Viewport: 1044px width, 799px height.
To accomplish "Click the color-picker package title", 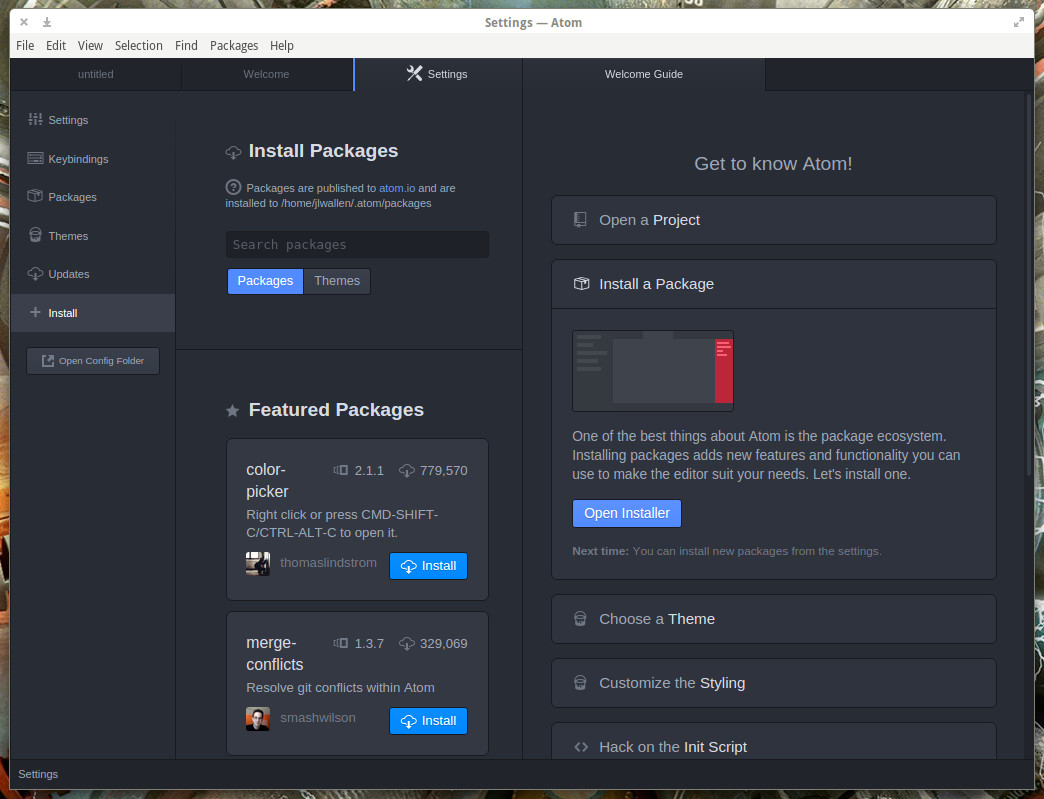I will [267, 480].
